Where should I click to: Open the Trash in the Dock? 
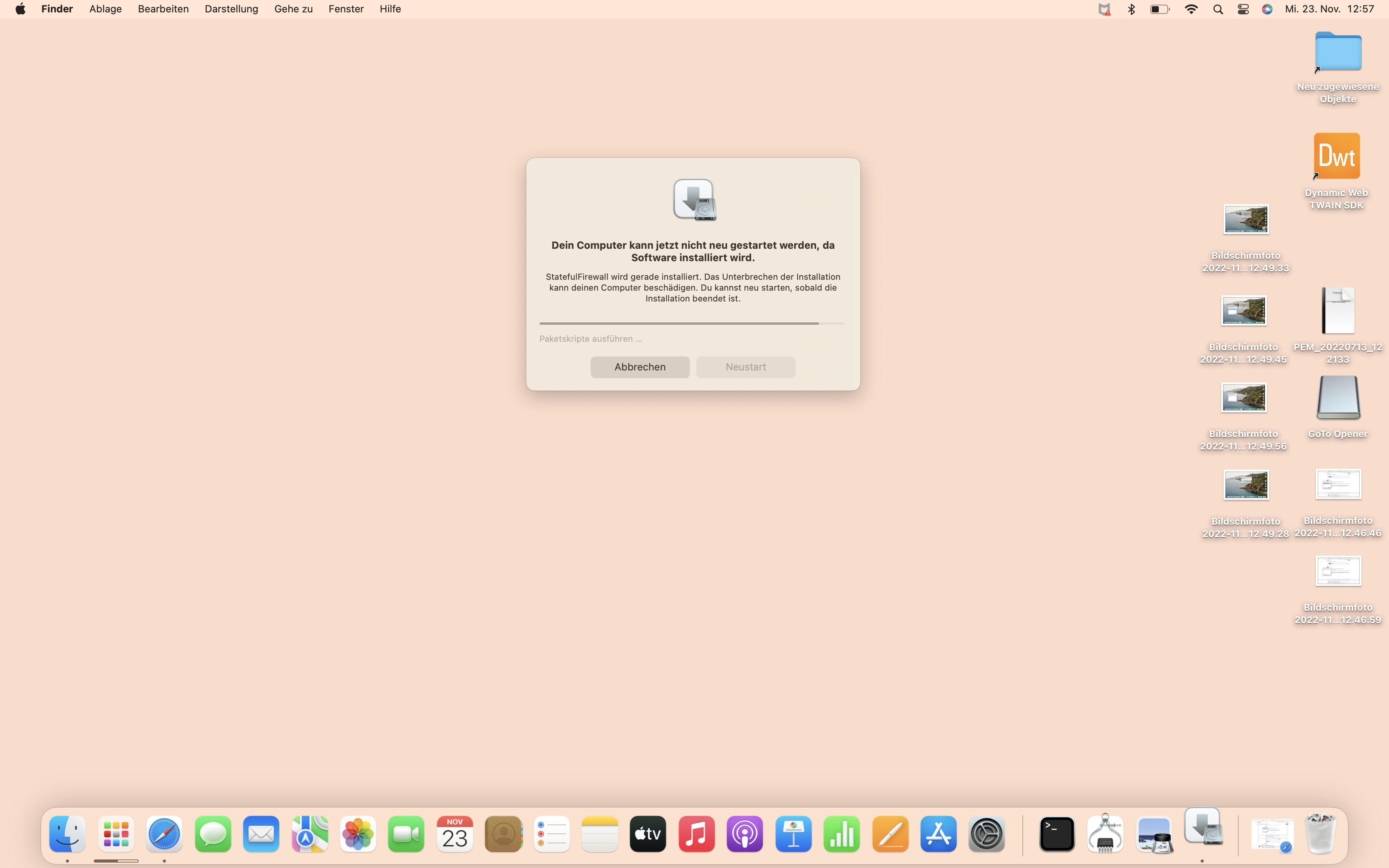[1320, 834]
